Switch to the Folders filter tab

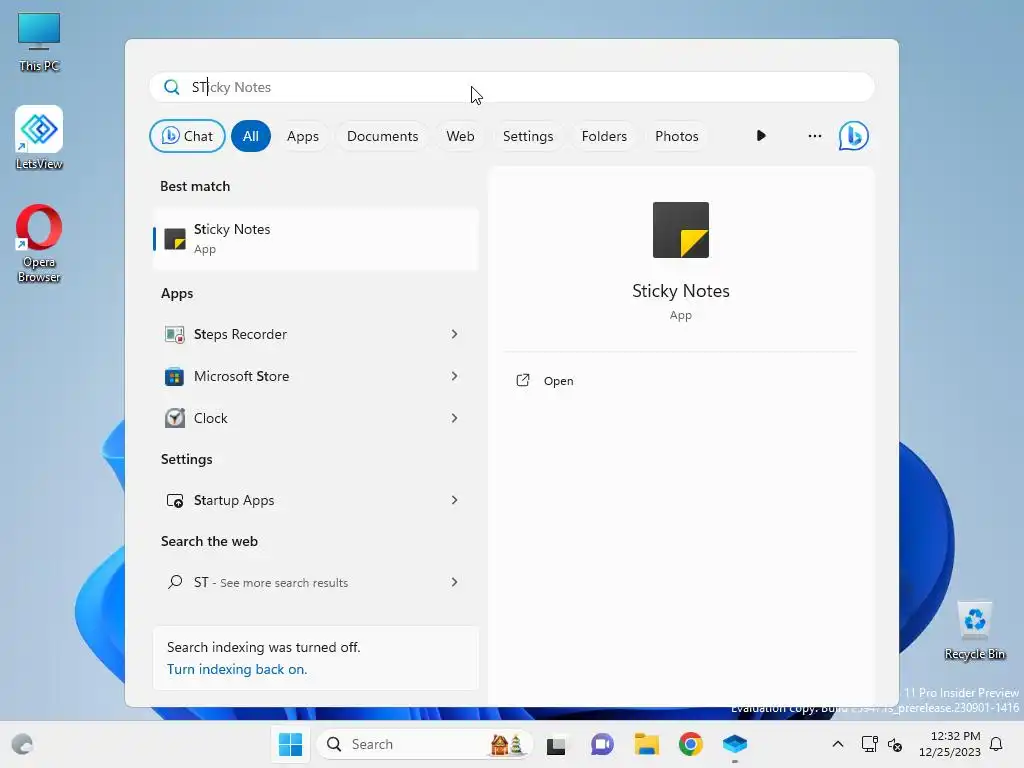(x=604, y=136)
